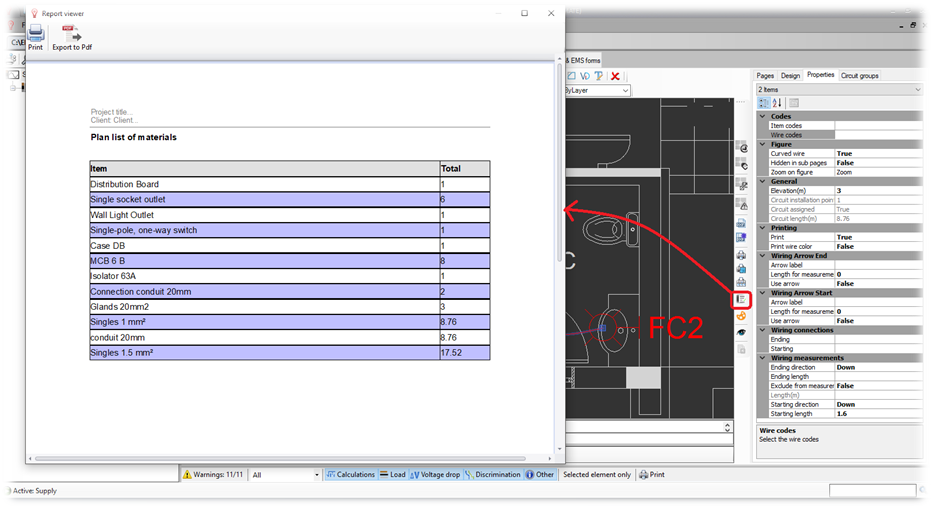Click the Starting length value 1.6
This screenshot has height=508, width=933.
(x=878, y=413)
